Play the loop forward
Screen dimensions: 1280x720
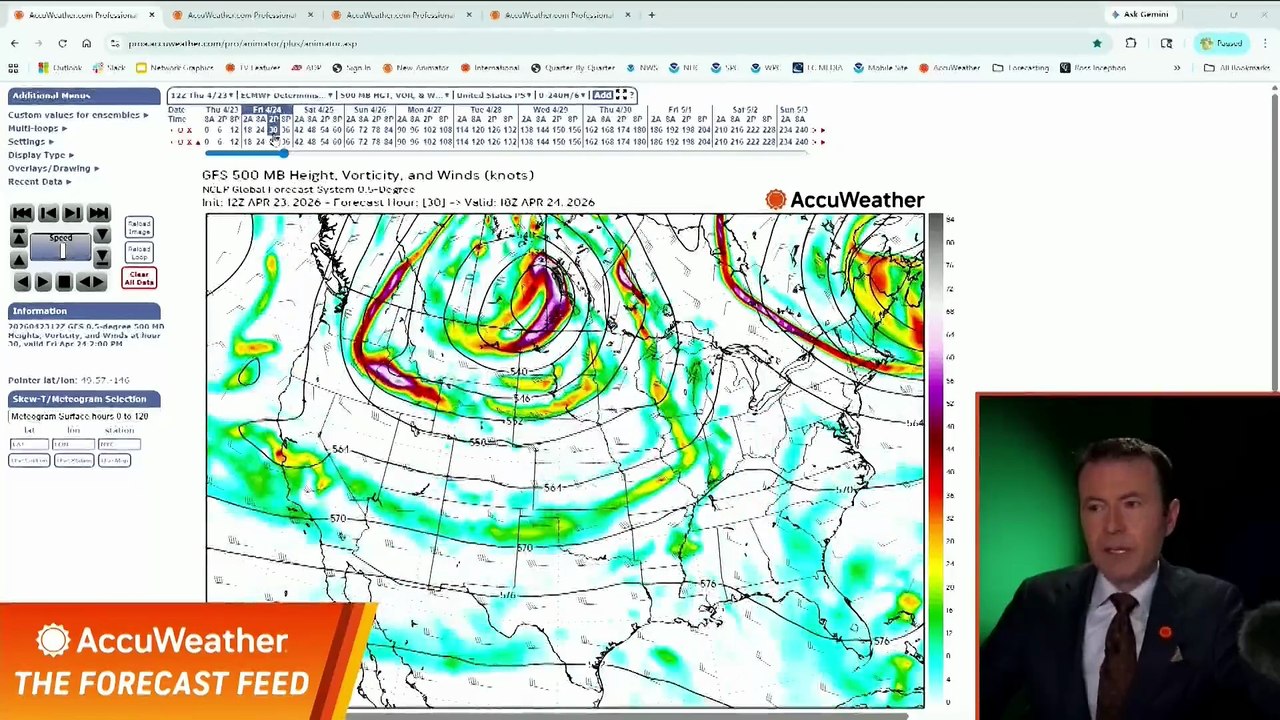pos(43,282)
